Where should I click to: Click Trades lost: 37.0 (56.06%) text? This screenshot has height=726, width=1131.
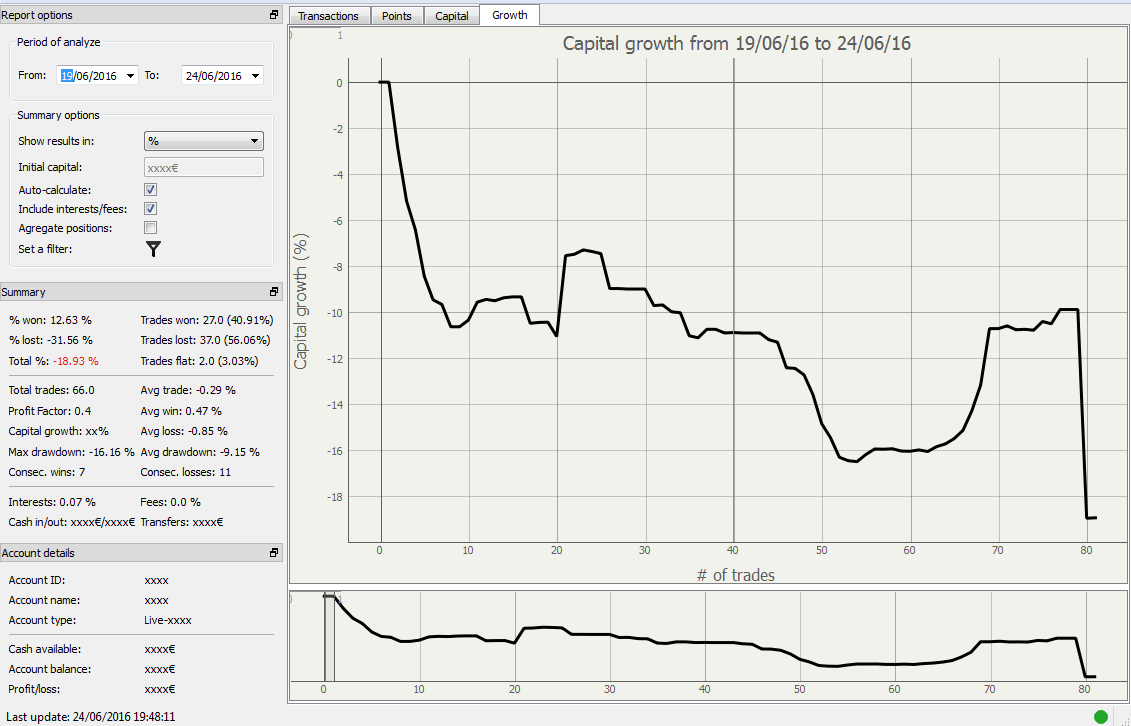pos(206,340)
